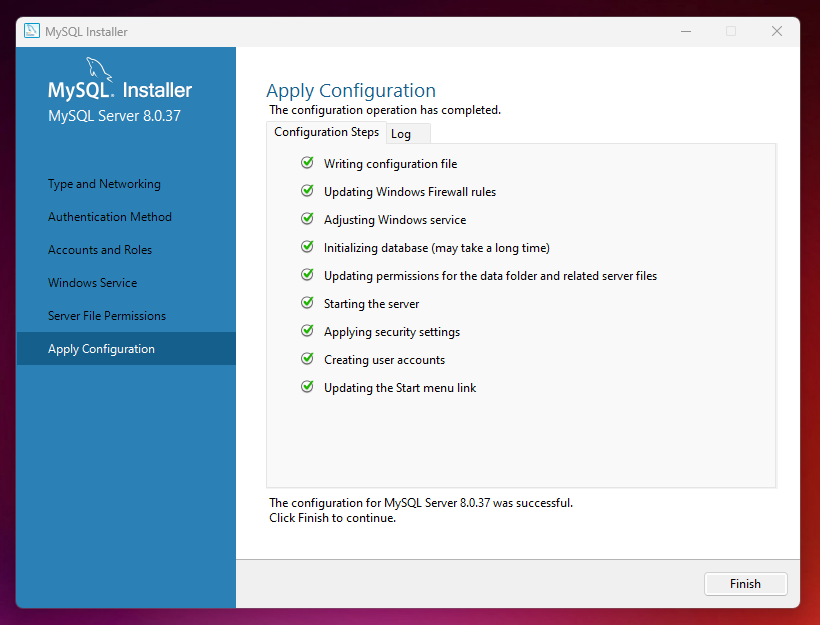The image size is (820, 625).
Task: Open Type and Networking step in sidebar
Action: click(x=104, y=184)
